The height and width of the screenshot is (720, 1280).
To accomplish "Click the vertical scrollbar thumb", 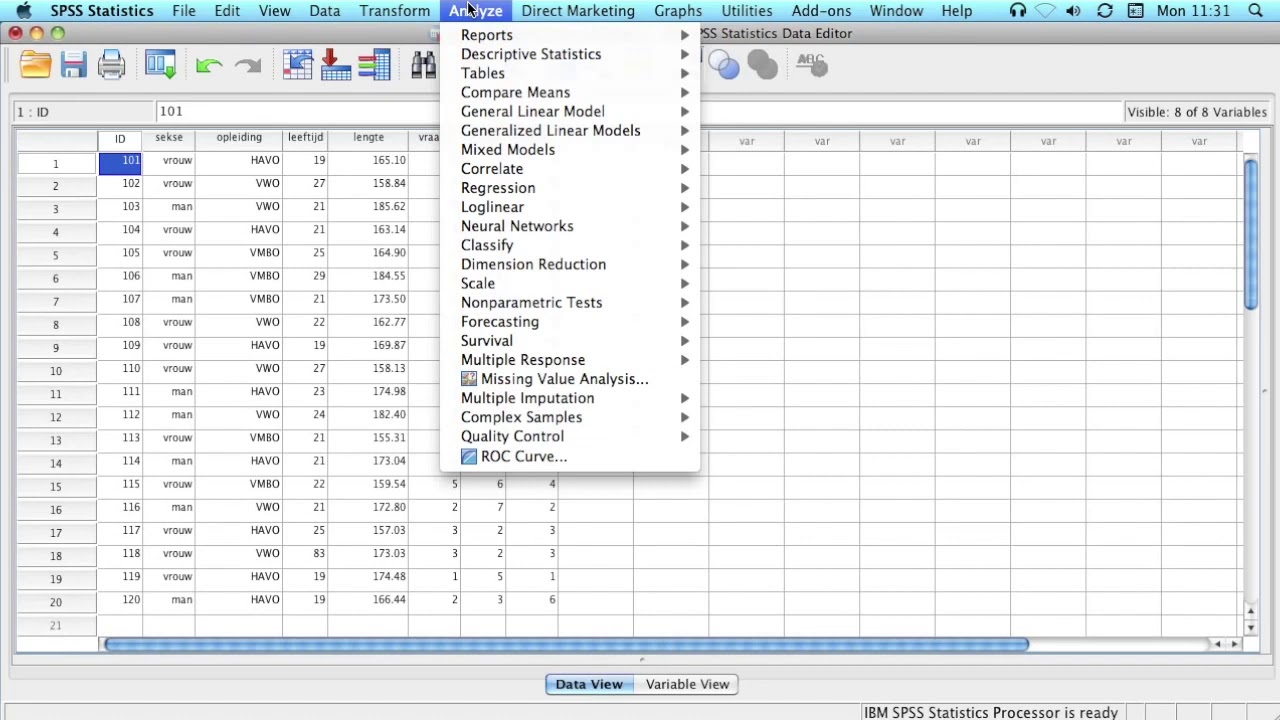I will 1250,234.
